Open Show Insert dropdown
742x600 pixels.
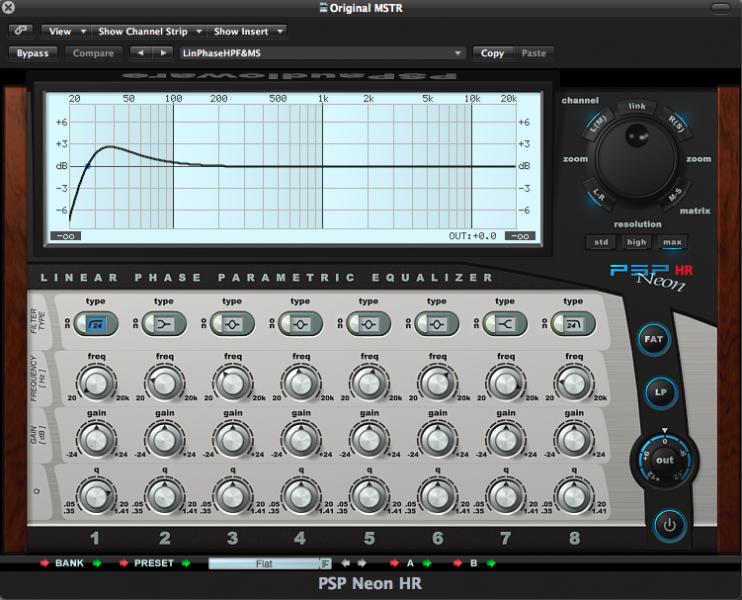point(247,31)
